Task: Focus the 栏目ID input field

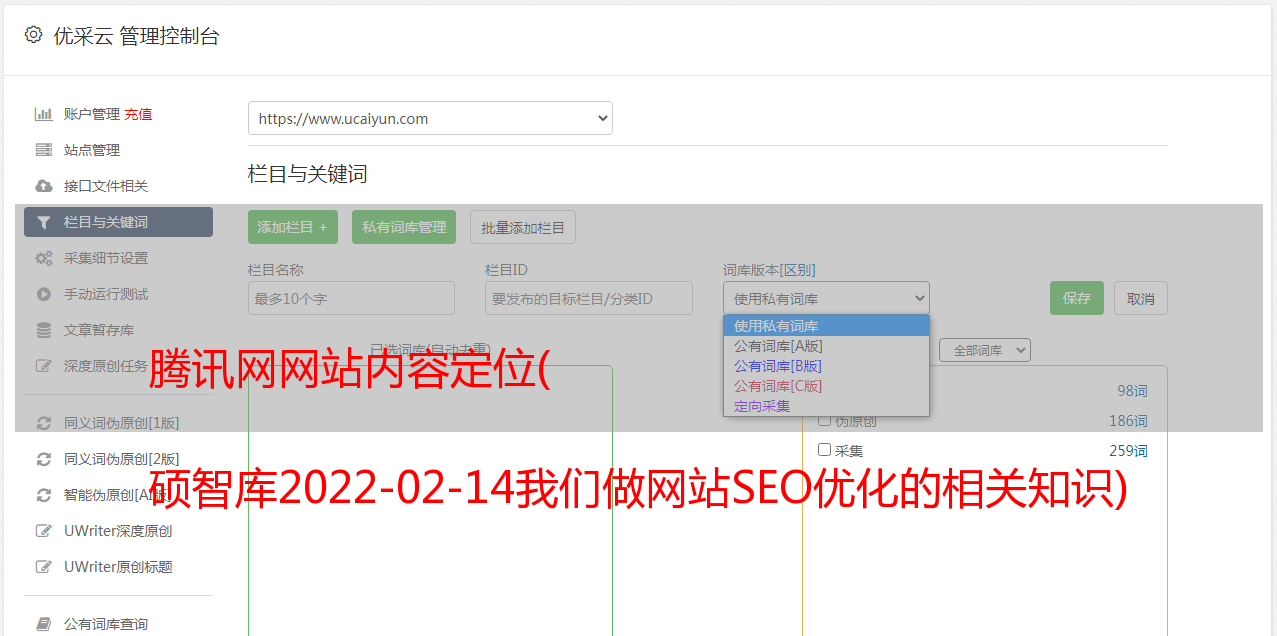Action: point(589,298)
